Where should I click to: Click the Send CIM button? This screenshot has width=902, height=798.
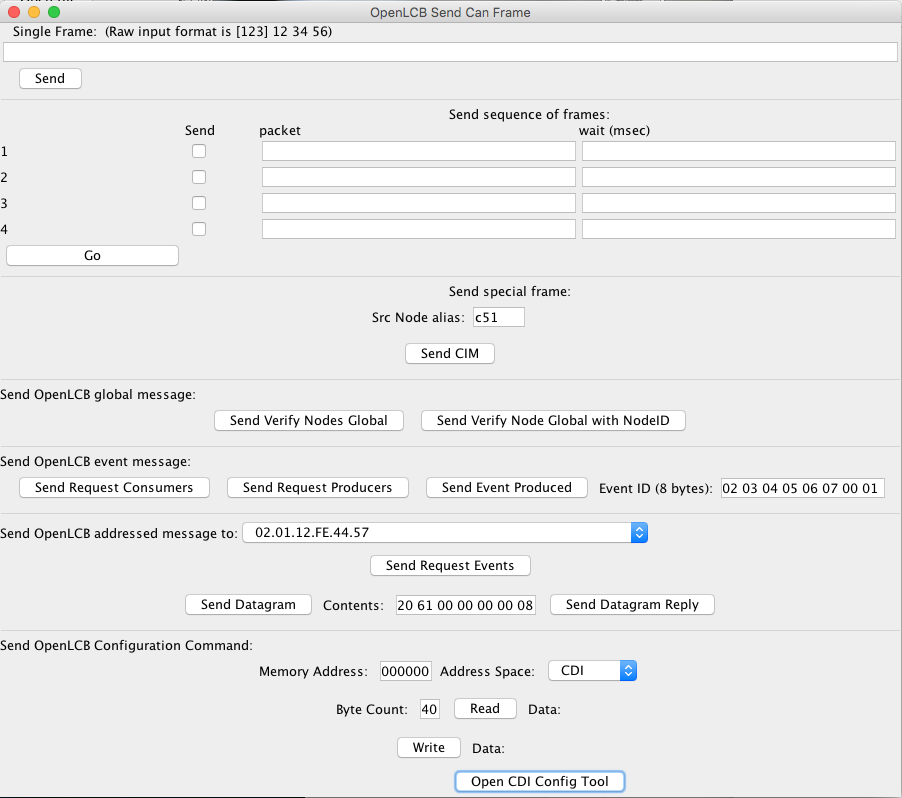(x=449, y=353)
